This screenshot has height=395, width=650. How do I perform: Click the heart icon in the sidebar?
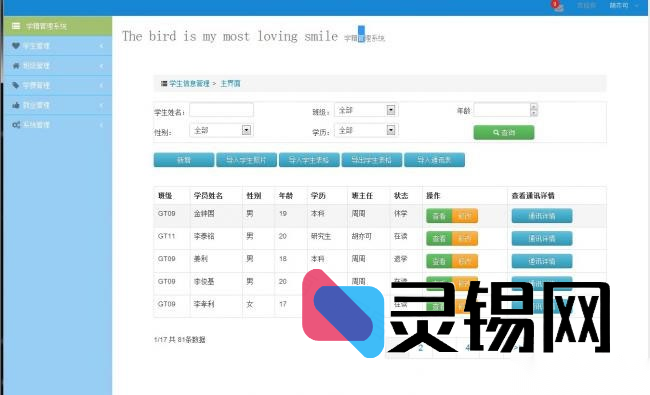tap(16, 46)
